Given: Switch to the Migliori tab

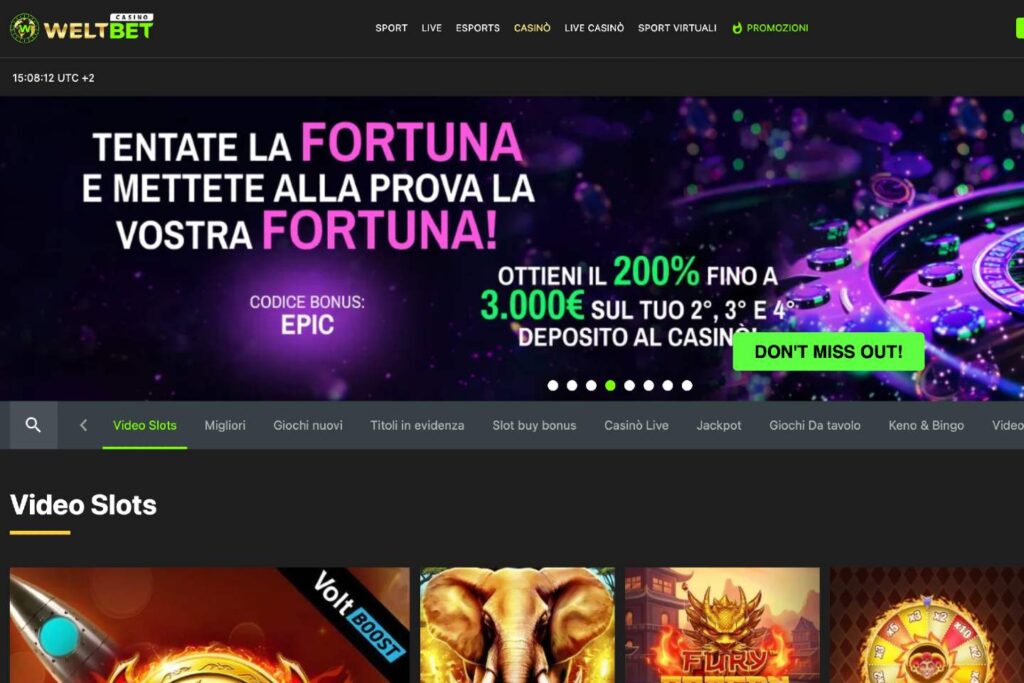Looking at the screenshot, I should point(225,425).
